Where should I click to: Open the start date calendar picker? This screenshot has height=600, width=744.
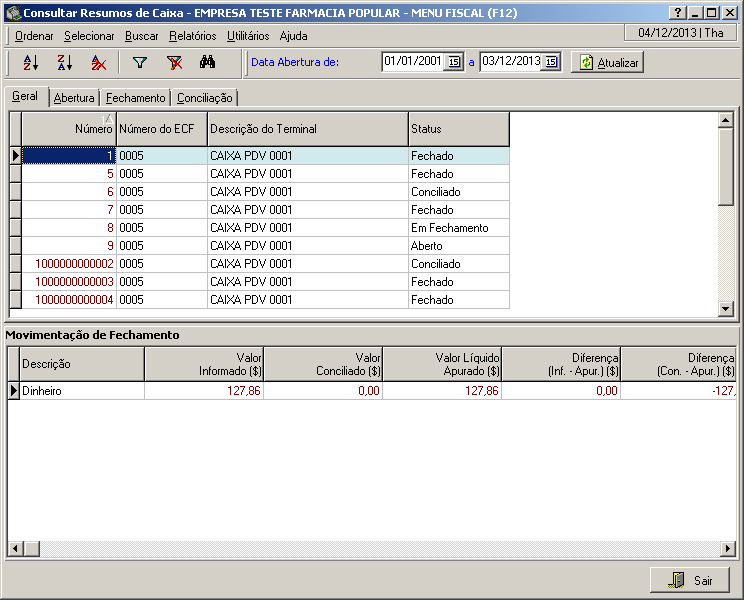(454, 62)
